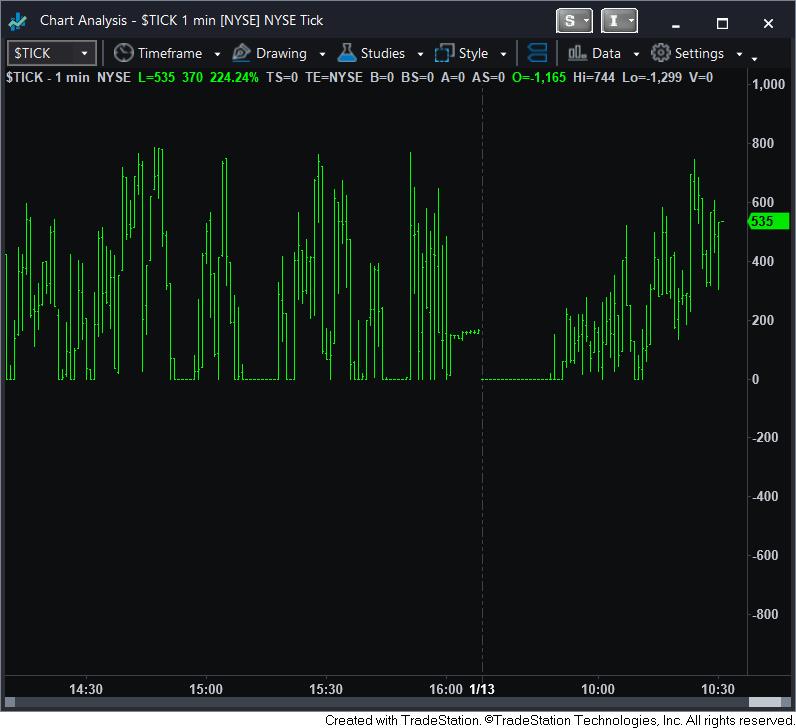This screenshot has width=796, height=728.
Task: Toggle the stacked data panels icon
Action: point(537,53)
